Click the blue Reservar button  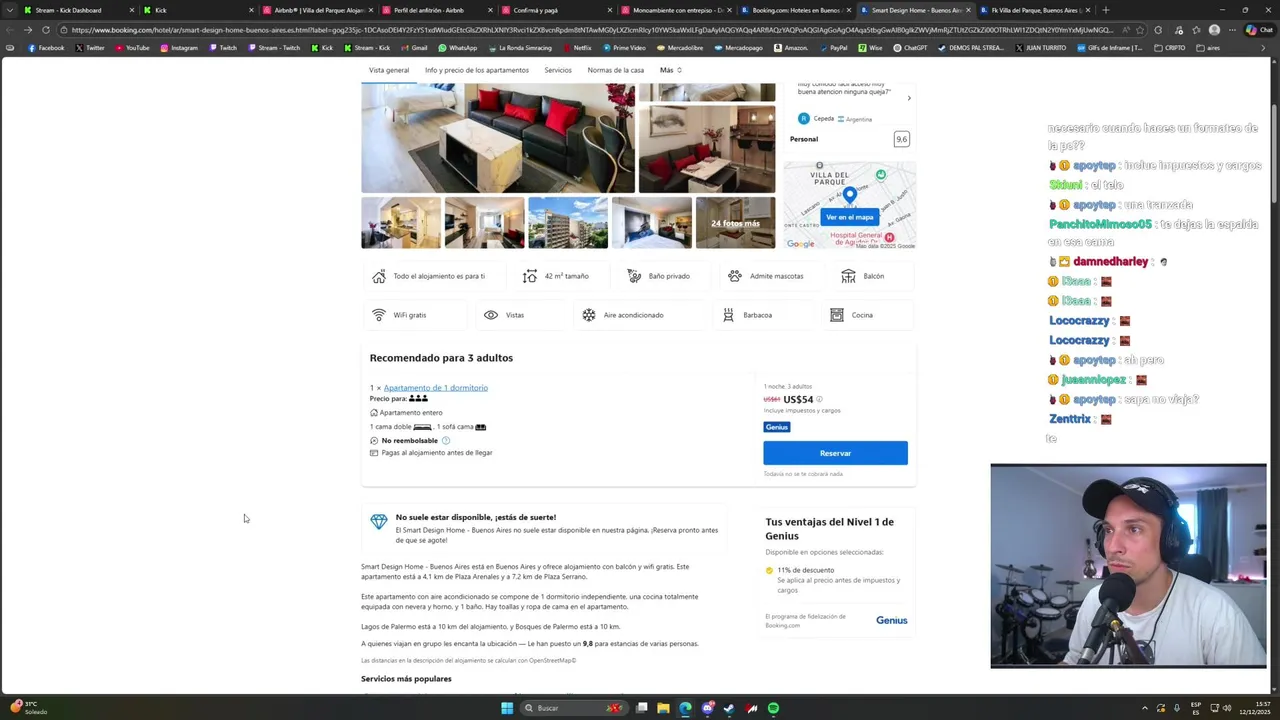tap(835, 453)
